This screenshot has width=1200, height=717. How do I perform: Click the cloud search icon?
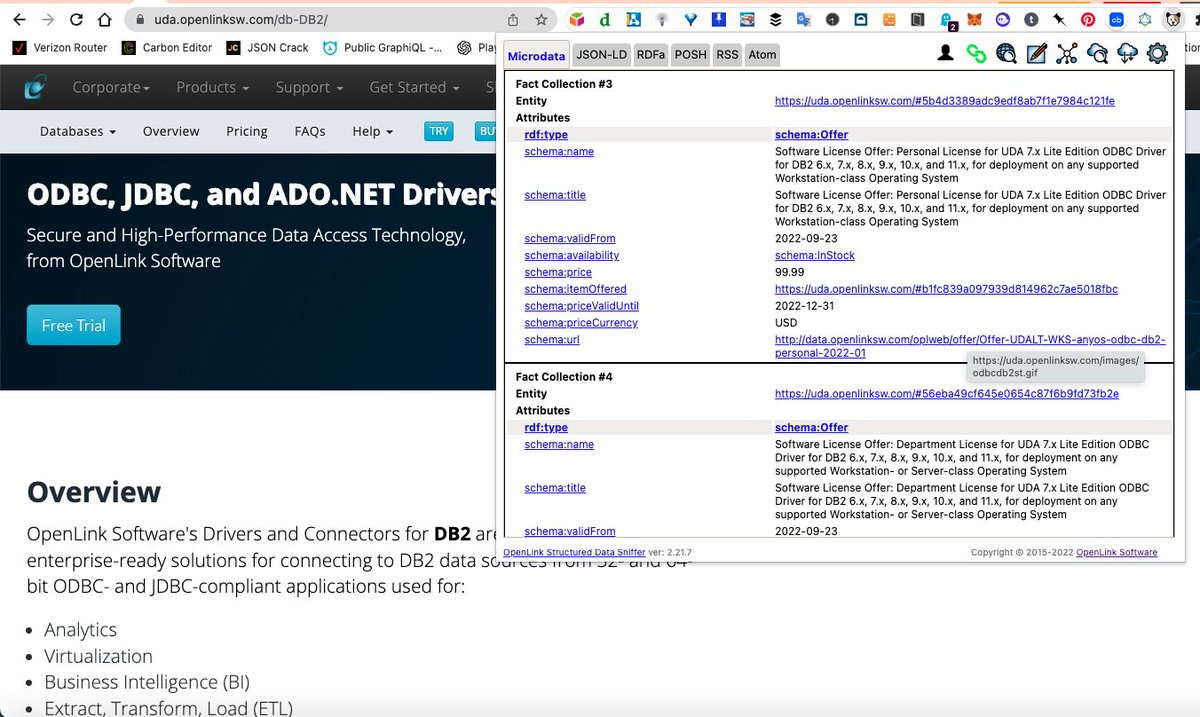point(1096,53)
